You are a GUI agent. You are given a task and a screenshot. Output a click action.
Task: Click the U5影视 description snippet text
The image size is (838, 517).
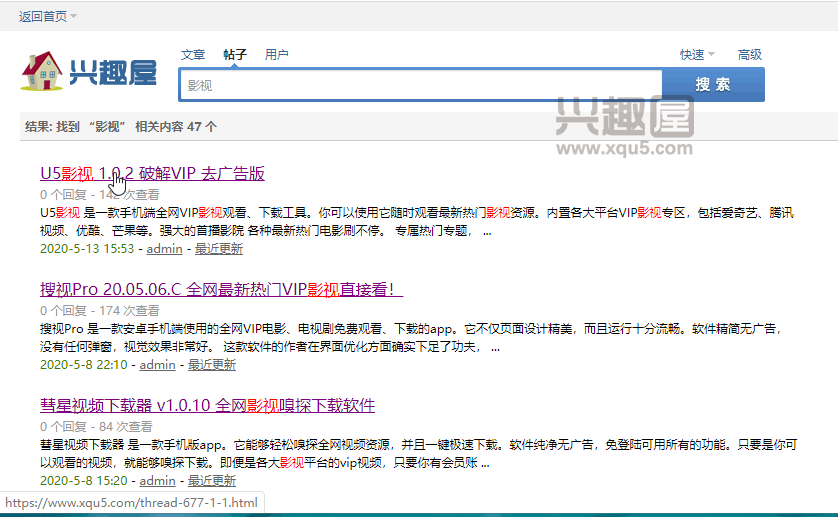click(x=417, y=222)
